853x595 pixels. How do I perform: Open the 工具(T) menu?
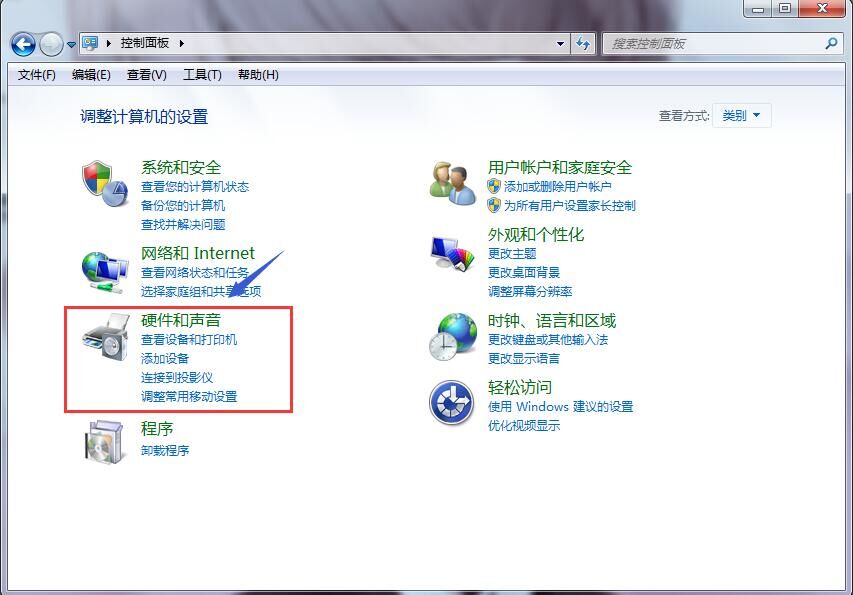pos(202,75)
